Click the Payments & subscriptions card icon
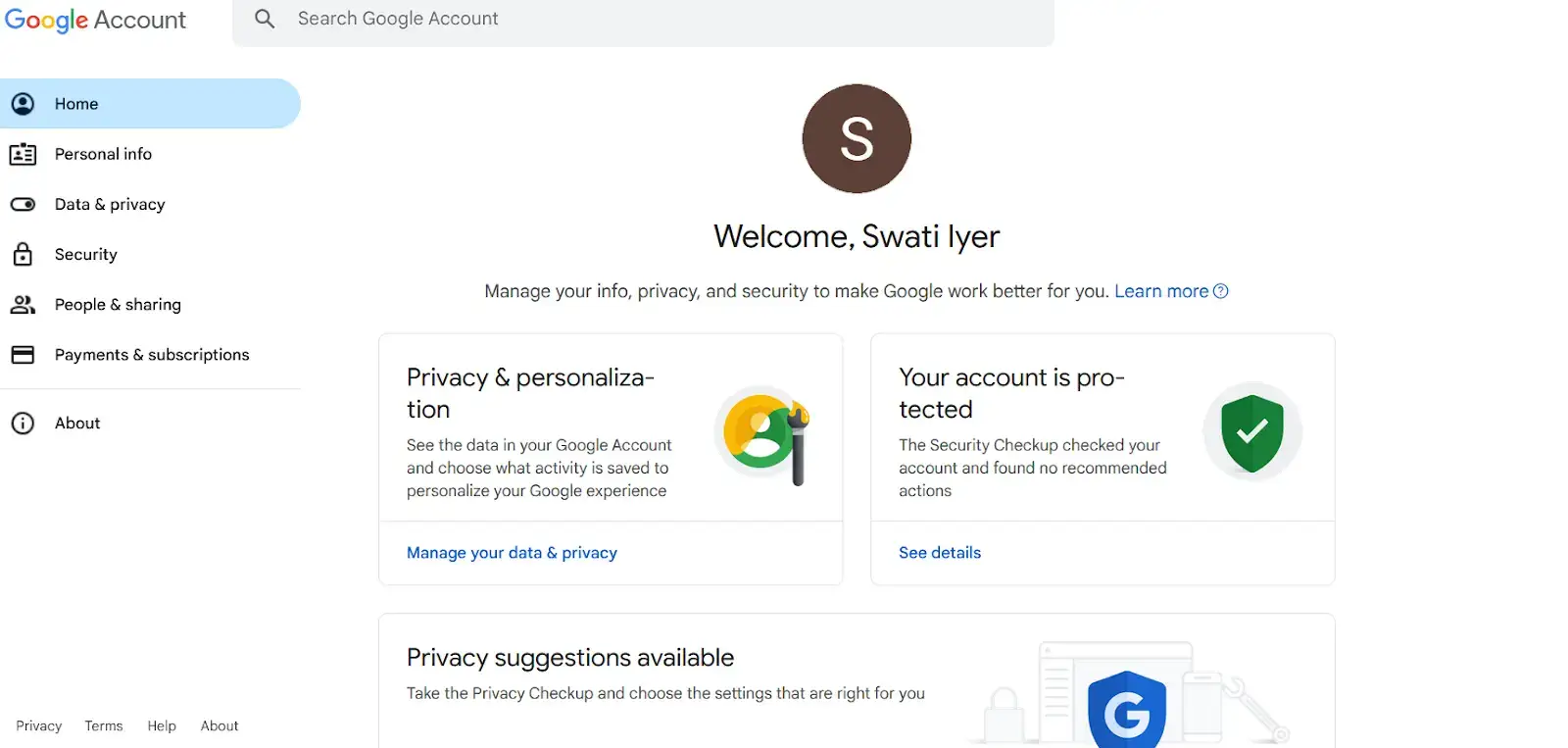Image resolution: width=1568 pixels, height=748 pixels. 24,354
